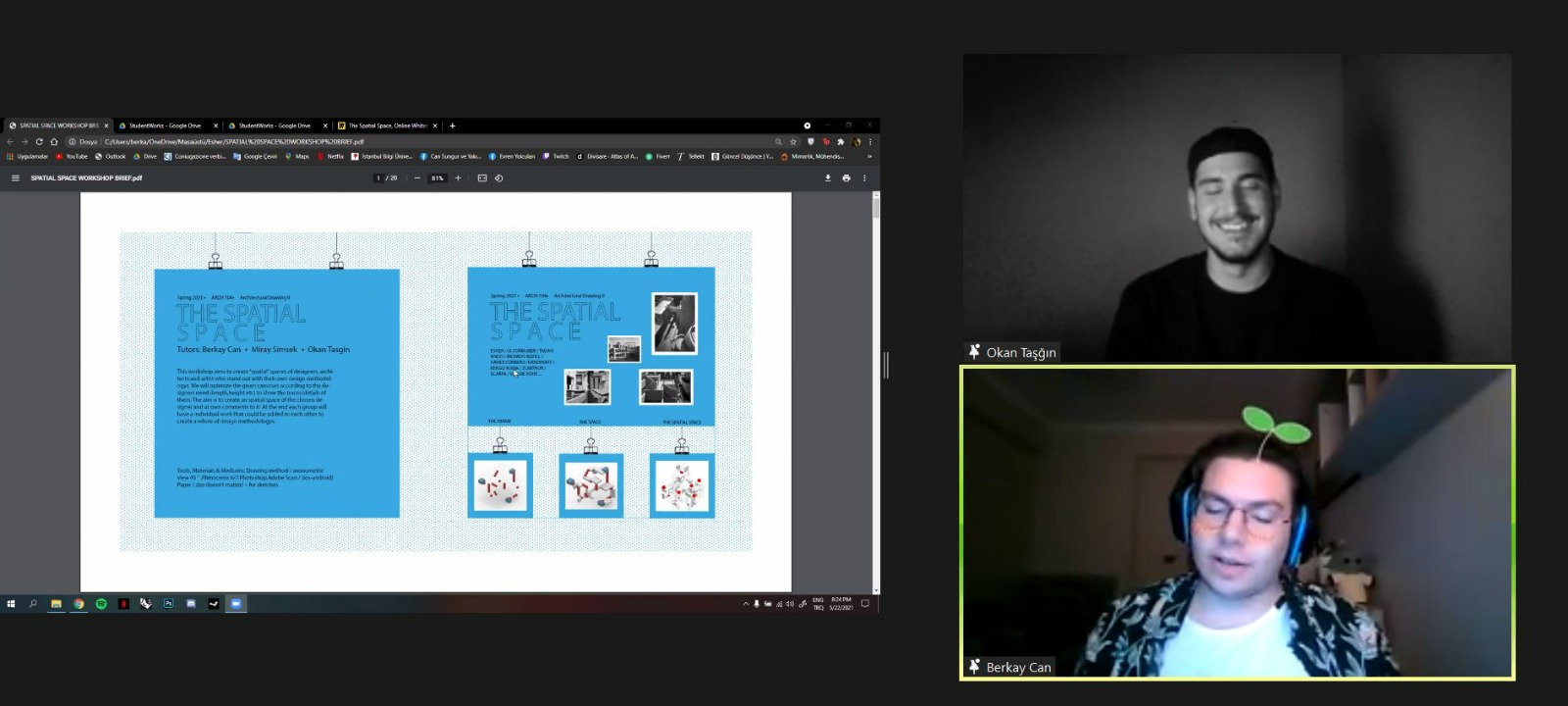Click the volume icon in system tray
1568x706 pixels.
pos(790,604)
